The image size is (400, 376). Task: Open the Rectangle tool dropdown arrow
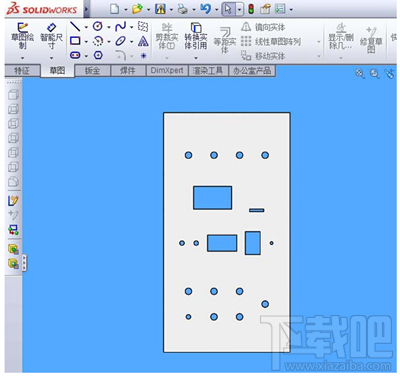(x=86, y=42)
